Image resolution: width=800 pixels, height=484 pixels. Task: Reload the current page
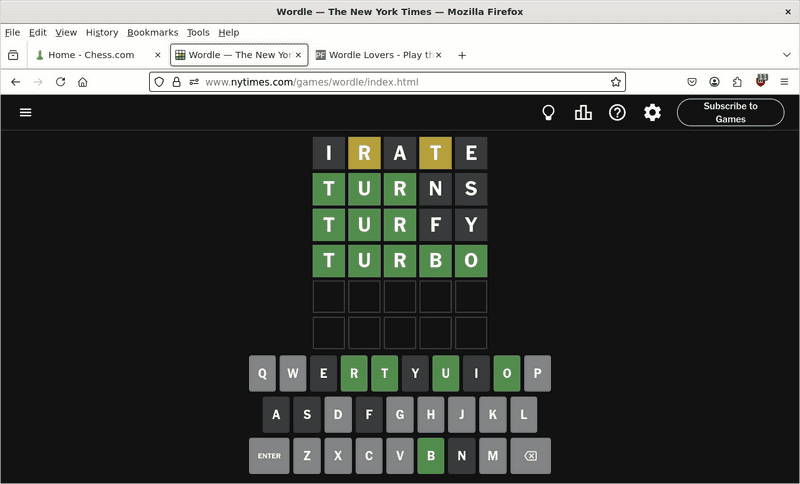[60, 82]
